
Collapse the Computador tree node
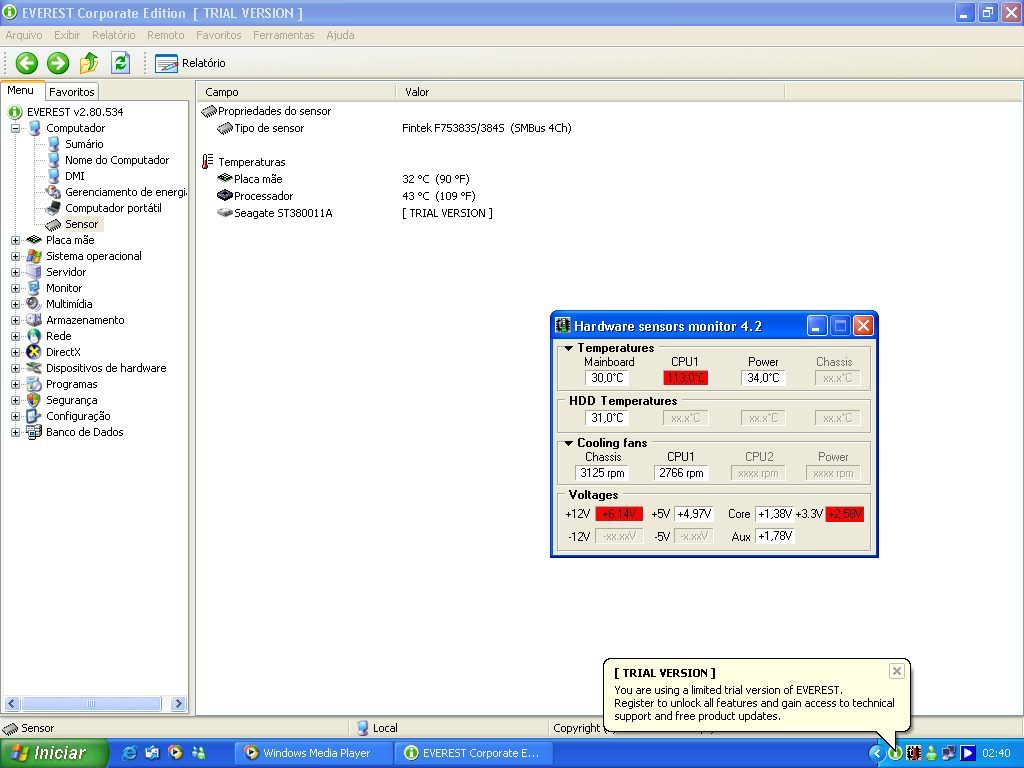15,128
